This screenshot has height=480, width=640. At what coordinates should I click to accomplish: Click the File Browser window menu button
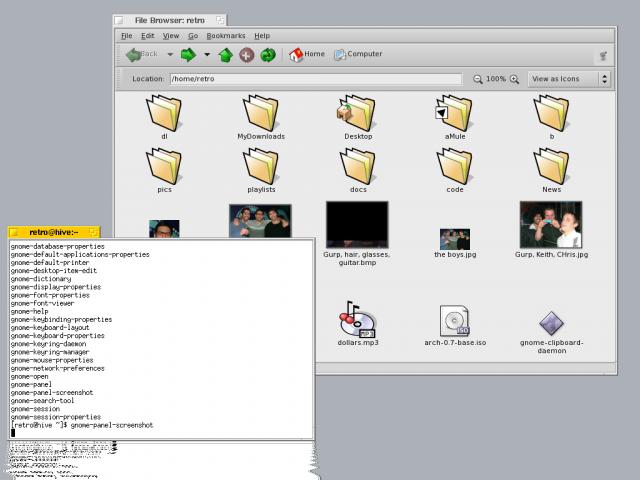[x=119, y=20]
